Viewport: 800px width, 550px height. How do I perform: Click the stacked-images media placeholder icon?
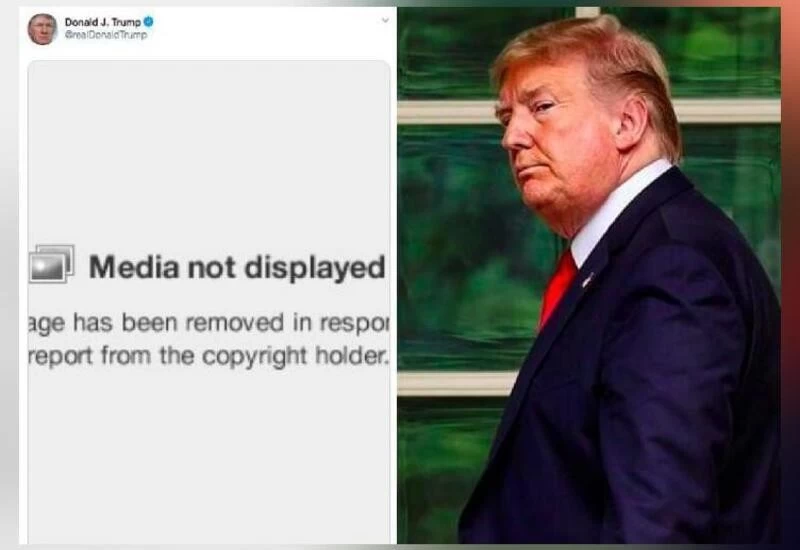pyautogui.click(x=52, y=264)
